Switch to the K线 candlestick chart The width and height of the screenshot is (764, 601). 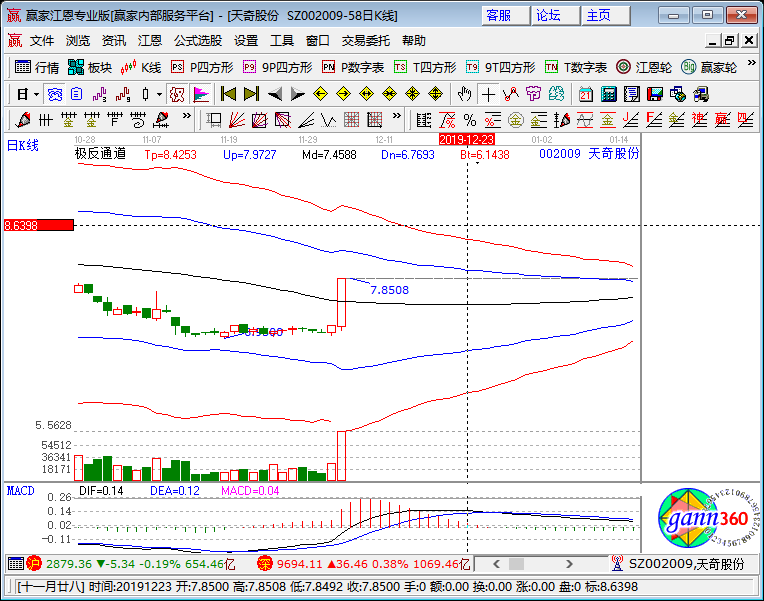141,67
